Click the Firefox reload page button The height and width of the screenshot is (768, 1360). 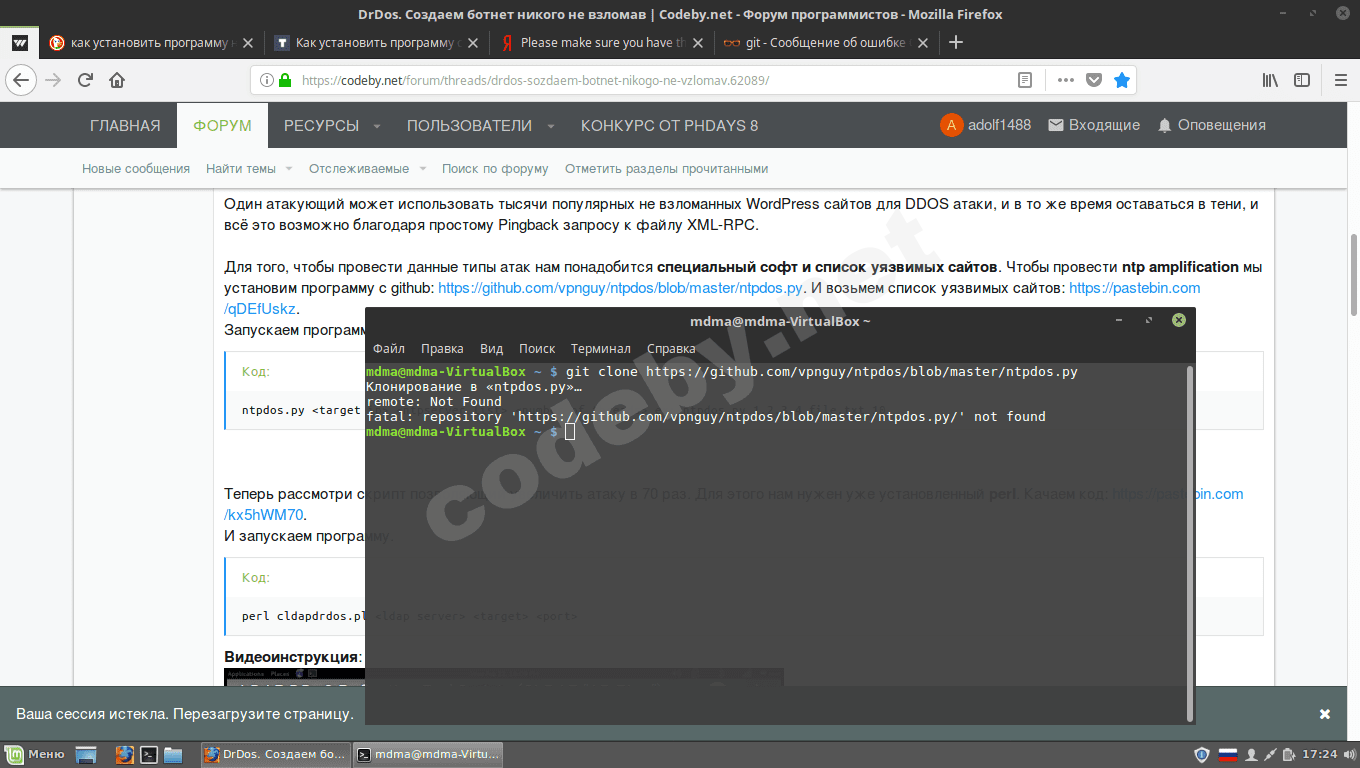(x=86, y=80)
